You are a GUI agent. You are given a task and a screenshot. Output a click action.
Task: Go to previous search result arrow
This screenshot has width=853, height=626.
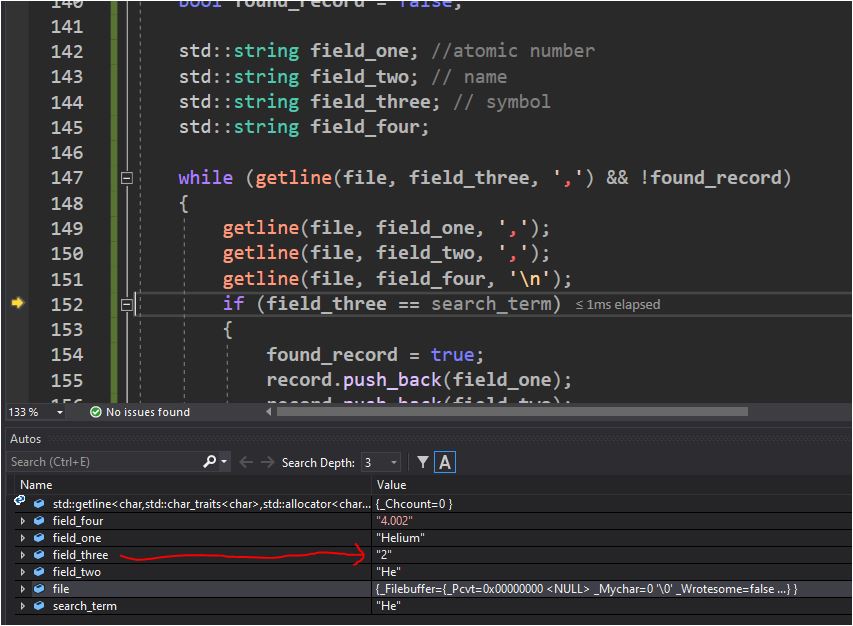tap(246, 462)
